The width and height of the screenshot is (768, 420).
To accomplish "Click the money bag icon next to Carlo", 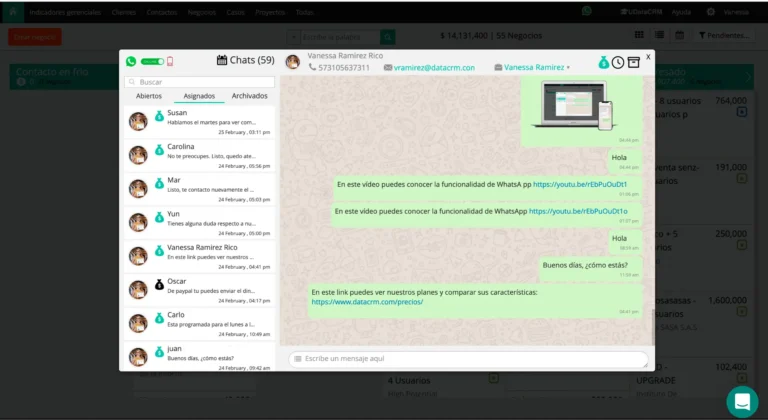I will 159,318.
